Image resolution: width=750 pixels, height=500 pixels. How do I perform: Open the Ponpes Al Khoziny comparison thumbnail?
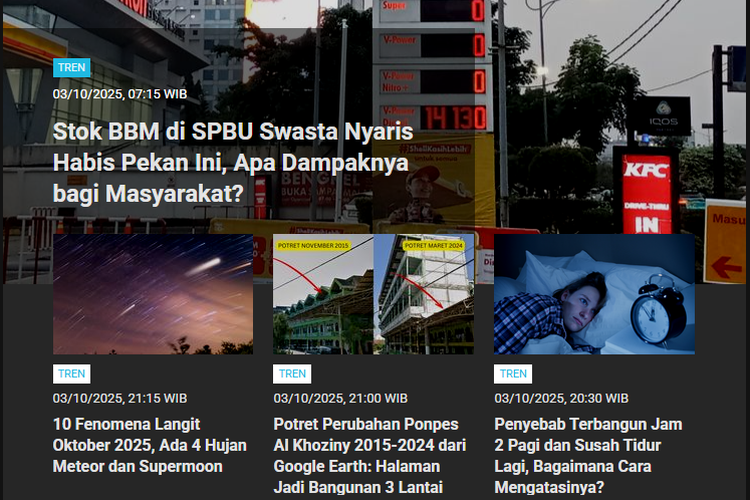[374, 294]
